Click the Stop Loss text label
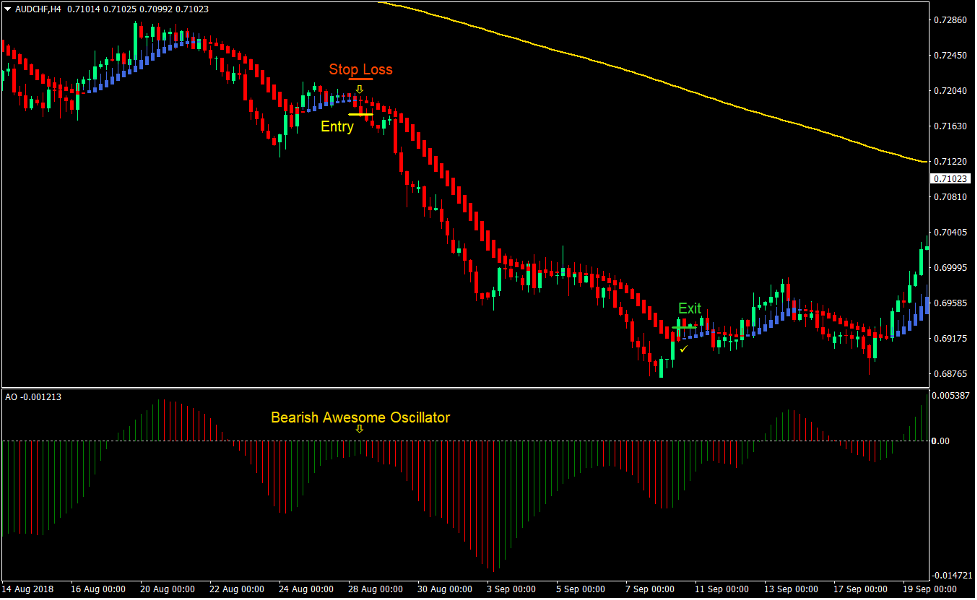Viewport: 977px width, 600px height. pyautogui.click(x=360, y=69)
